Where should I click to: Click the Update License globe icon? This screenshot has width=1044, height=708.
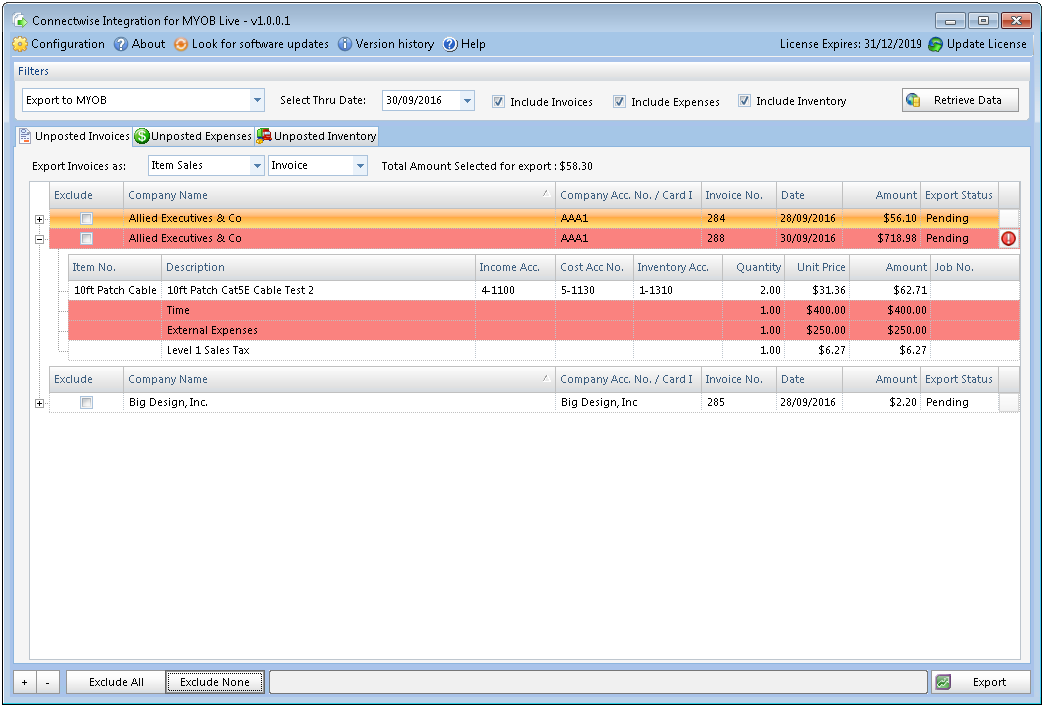936,44
